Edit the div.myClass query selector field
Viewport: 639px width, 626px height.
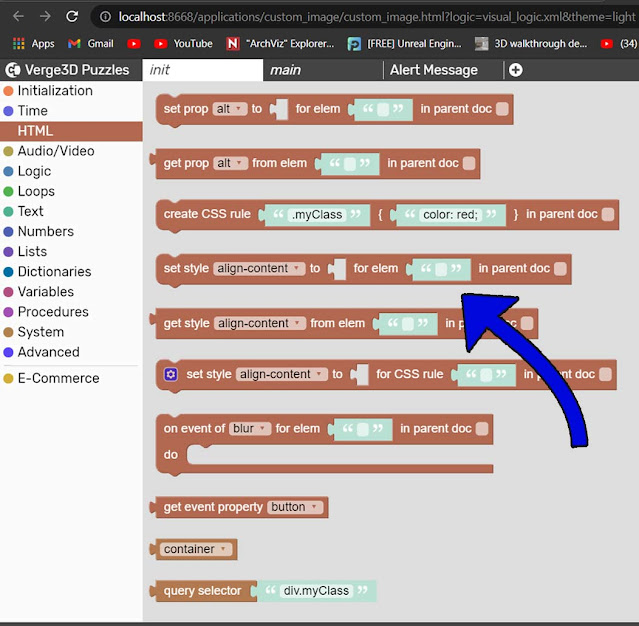316,591
